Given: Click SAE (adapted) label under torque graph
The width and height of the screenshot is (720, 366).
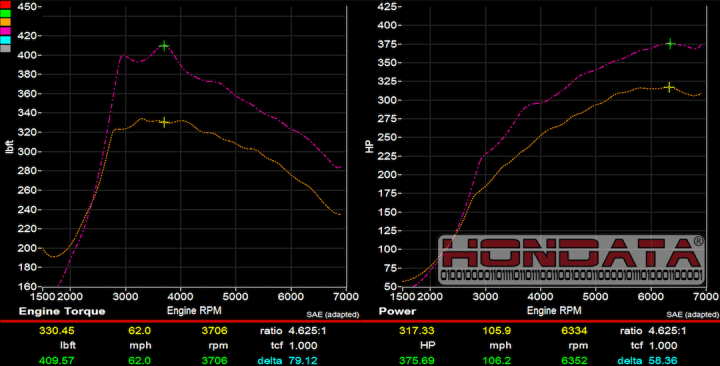Looking at the screenshot, I should (332, 315).
